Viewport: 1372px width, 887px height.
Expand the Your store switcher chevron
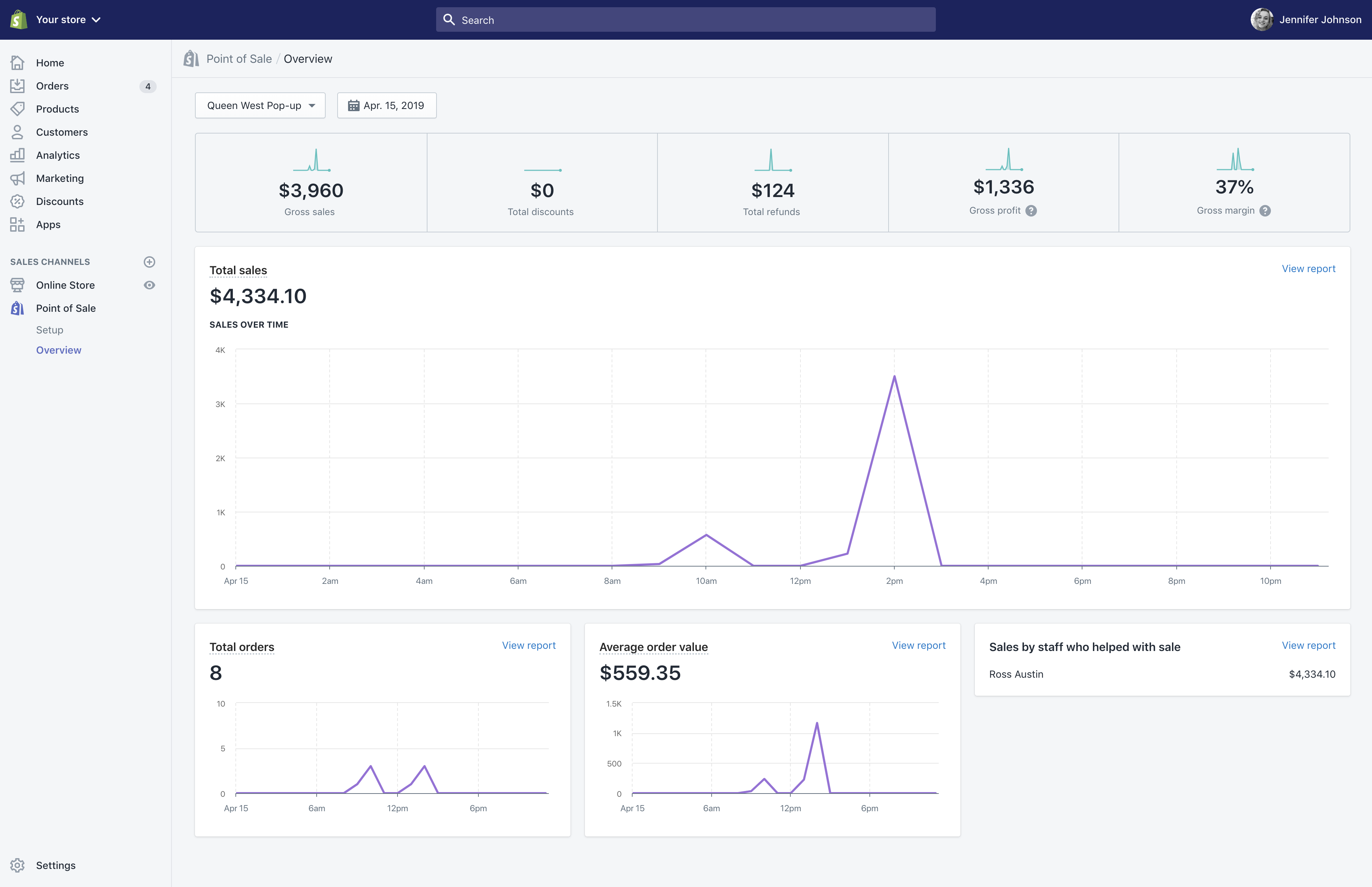(96, 19)
